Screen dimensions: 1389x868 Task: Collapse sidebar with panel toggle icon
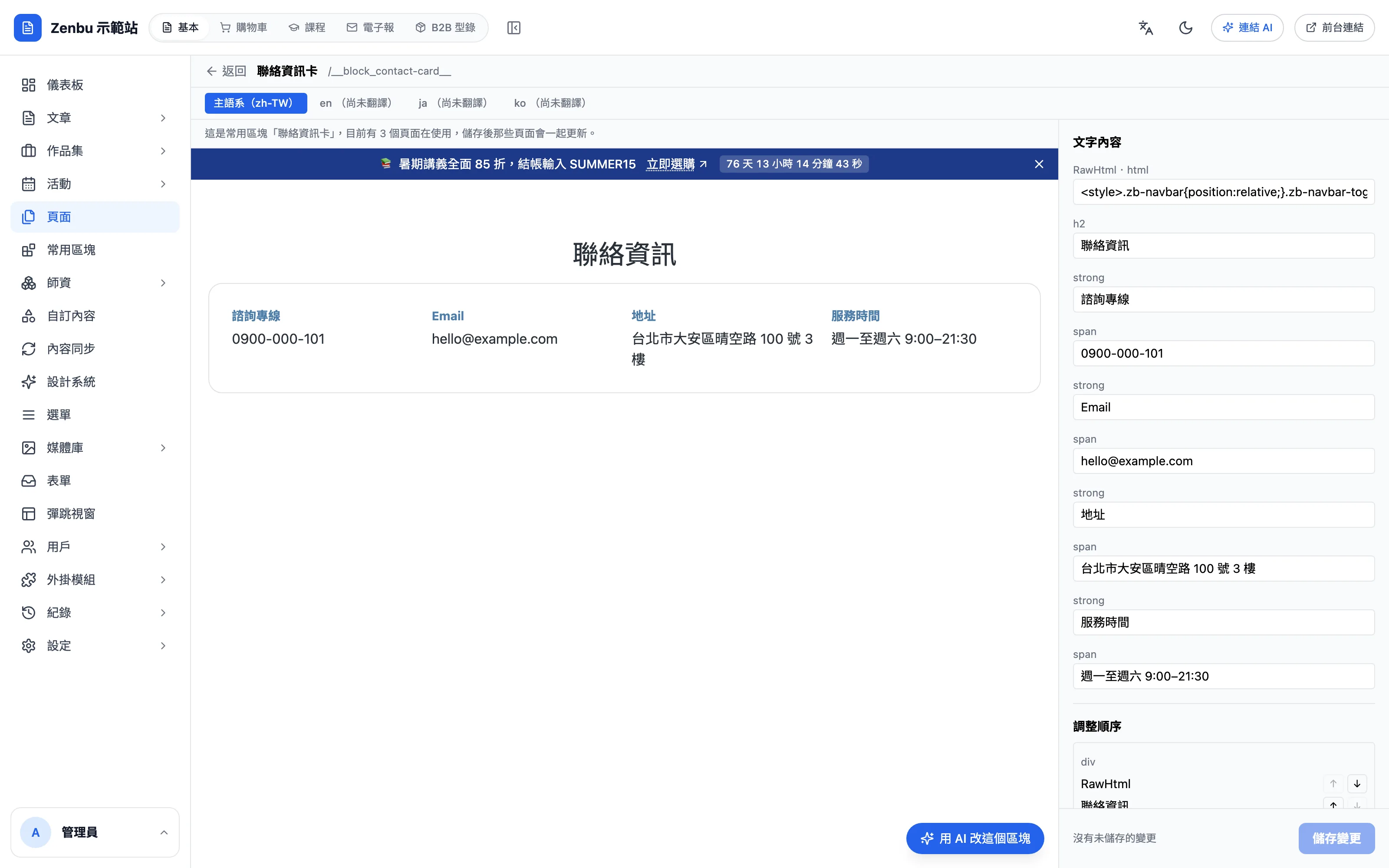coord(513,27)
